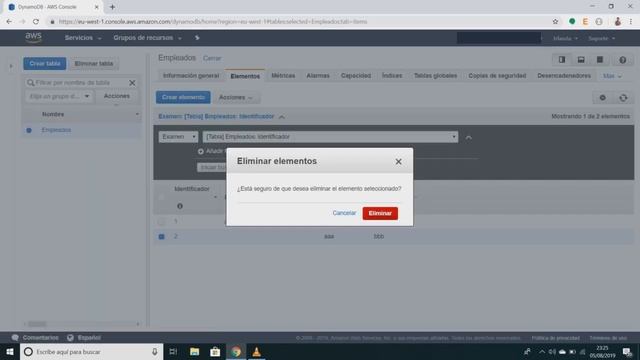This screenshot has width=640, height=360.
Task: Confirm deletion with red Eliminar button
Action: [380, 213]
